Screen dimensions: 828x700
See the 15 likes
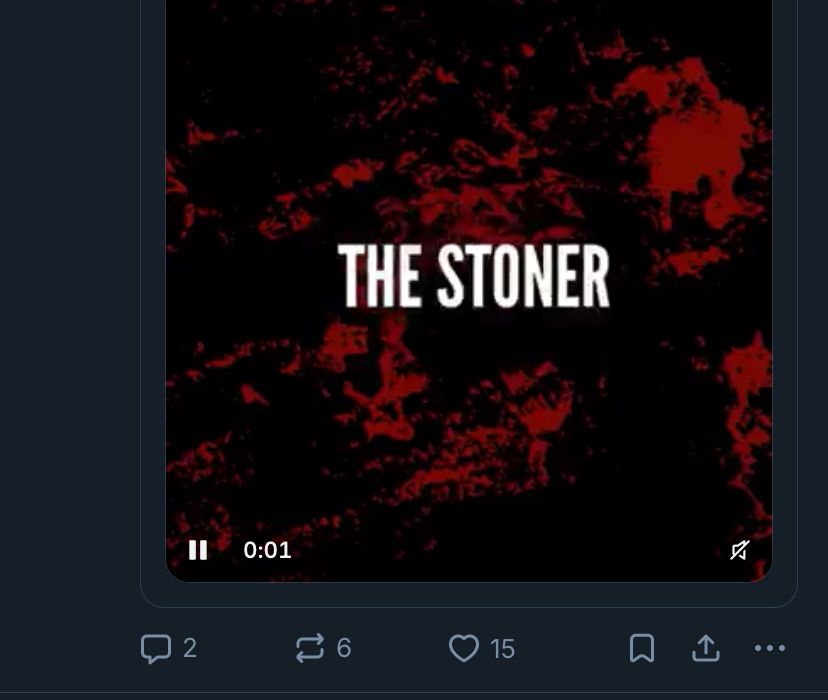point(481,648)
